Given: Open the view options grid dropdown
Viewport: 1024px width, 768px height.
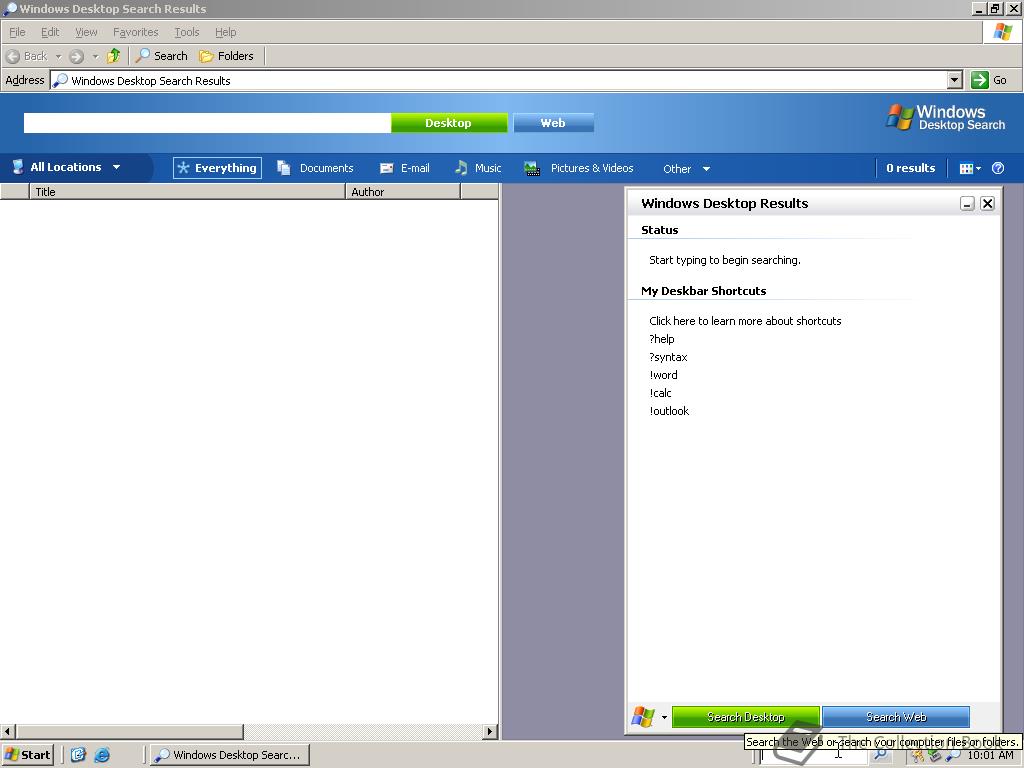Looking at the screenshot, I should pos(970,168).
